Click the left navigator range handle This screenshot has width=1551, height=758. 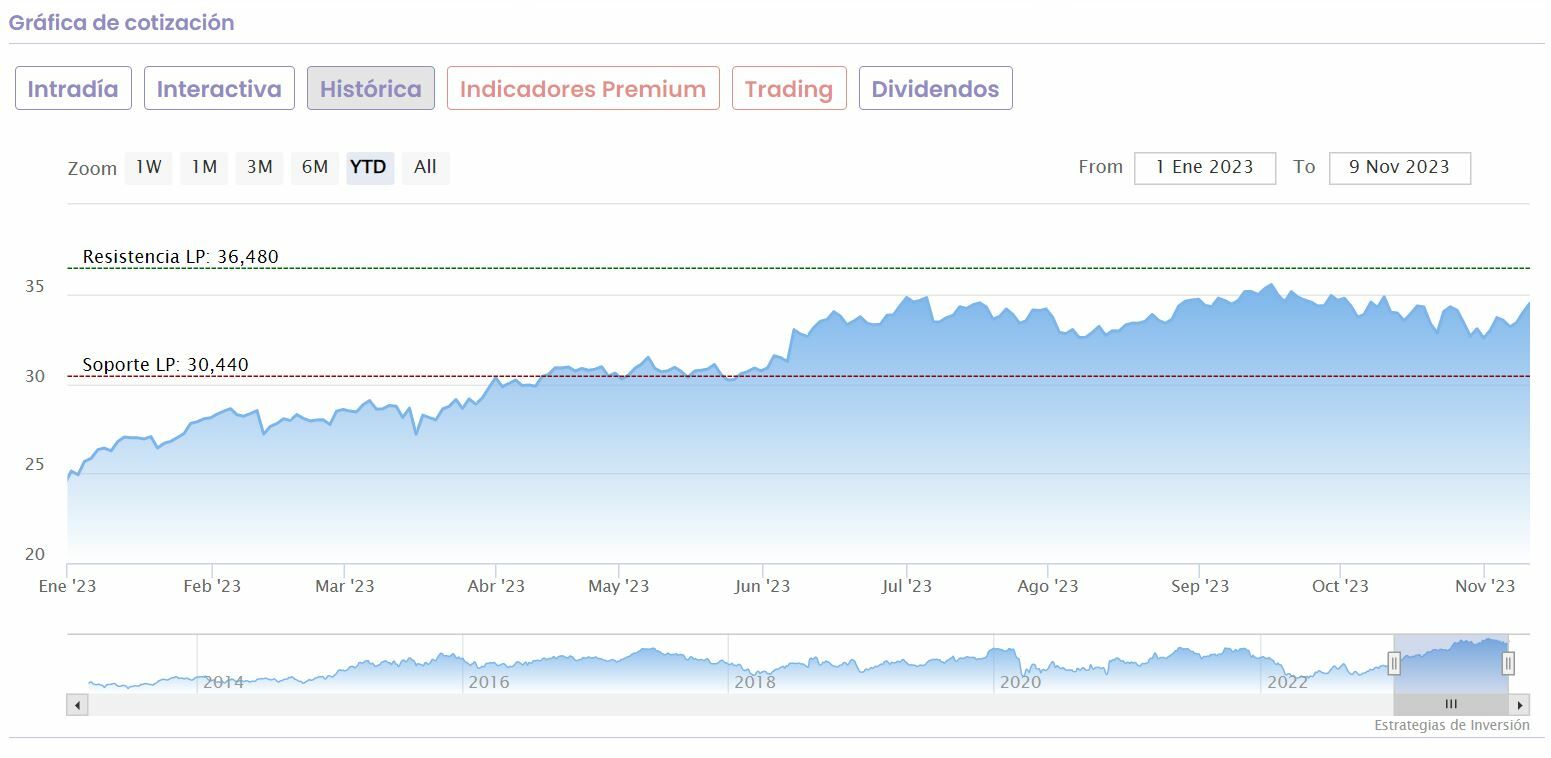point(1394,663)
